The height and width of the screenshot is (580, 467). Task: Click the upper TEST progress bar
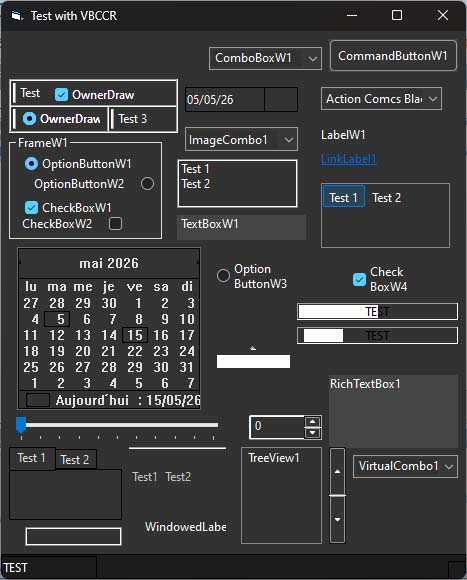pyautogui.click(x=378, y=311)
